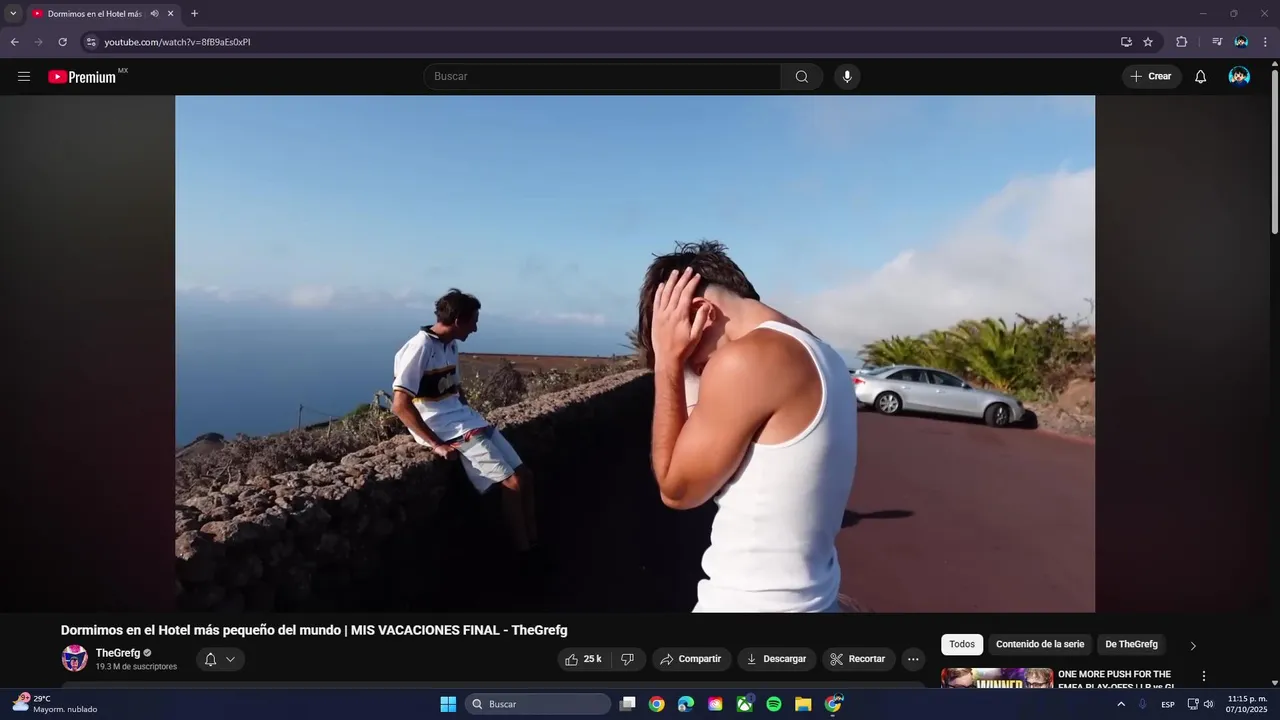
Task: Open Microsoft Edge from taskbar
Action: click(x=686, y=704)
